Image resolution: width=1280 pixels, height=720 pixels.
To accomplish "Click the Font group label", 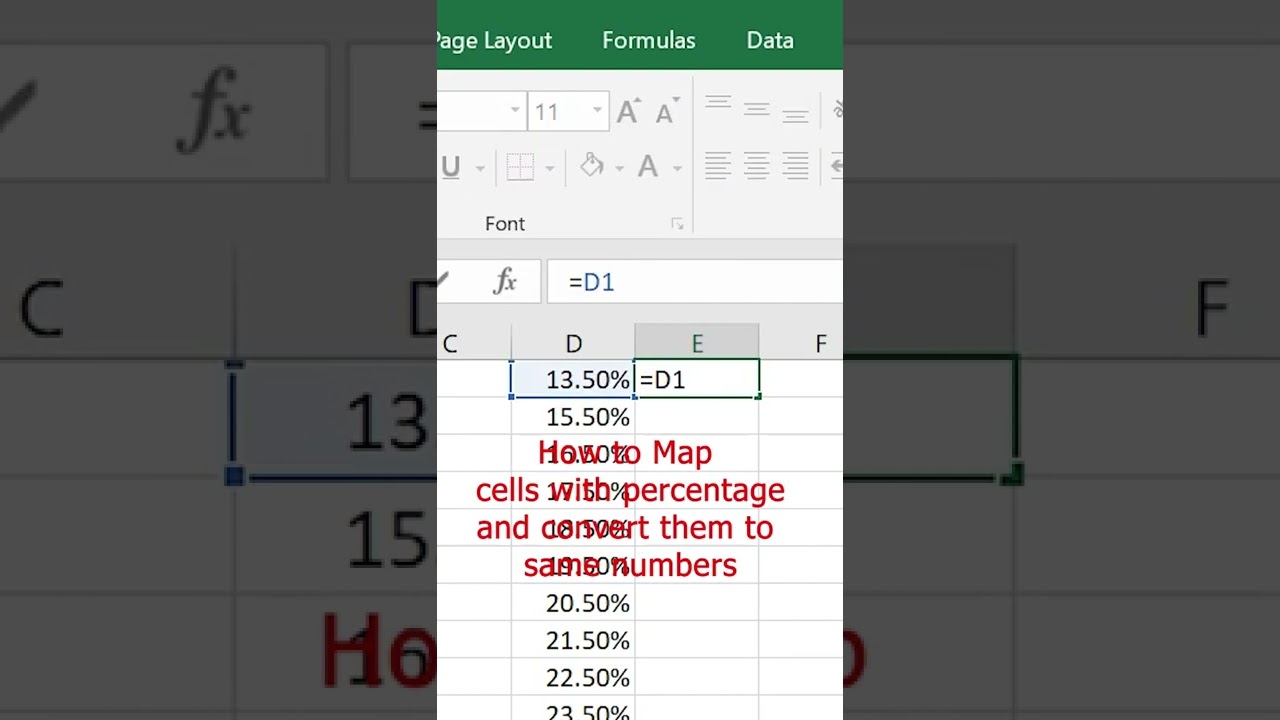I will [505, 224].
